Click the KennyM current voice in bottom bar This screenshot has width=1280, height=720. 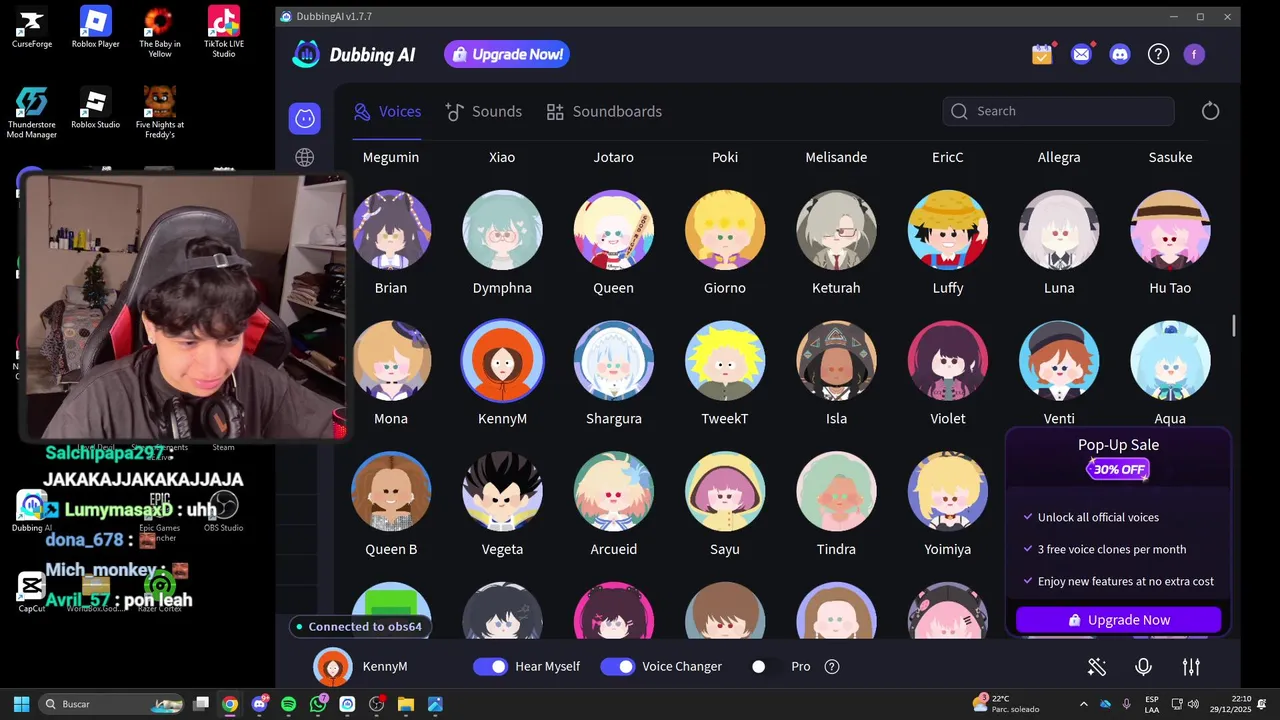click(x=361, y=667)
